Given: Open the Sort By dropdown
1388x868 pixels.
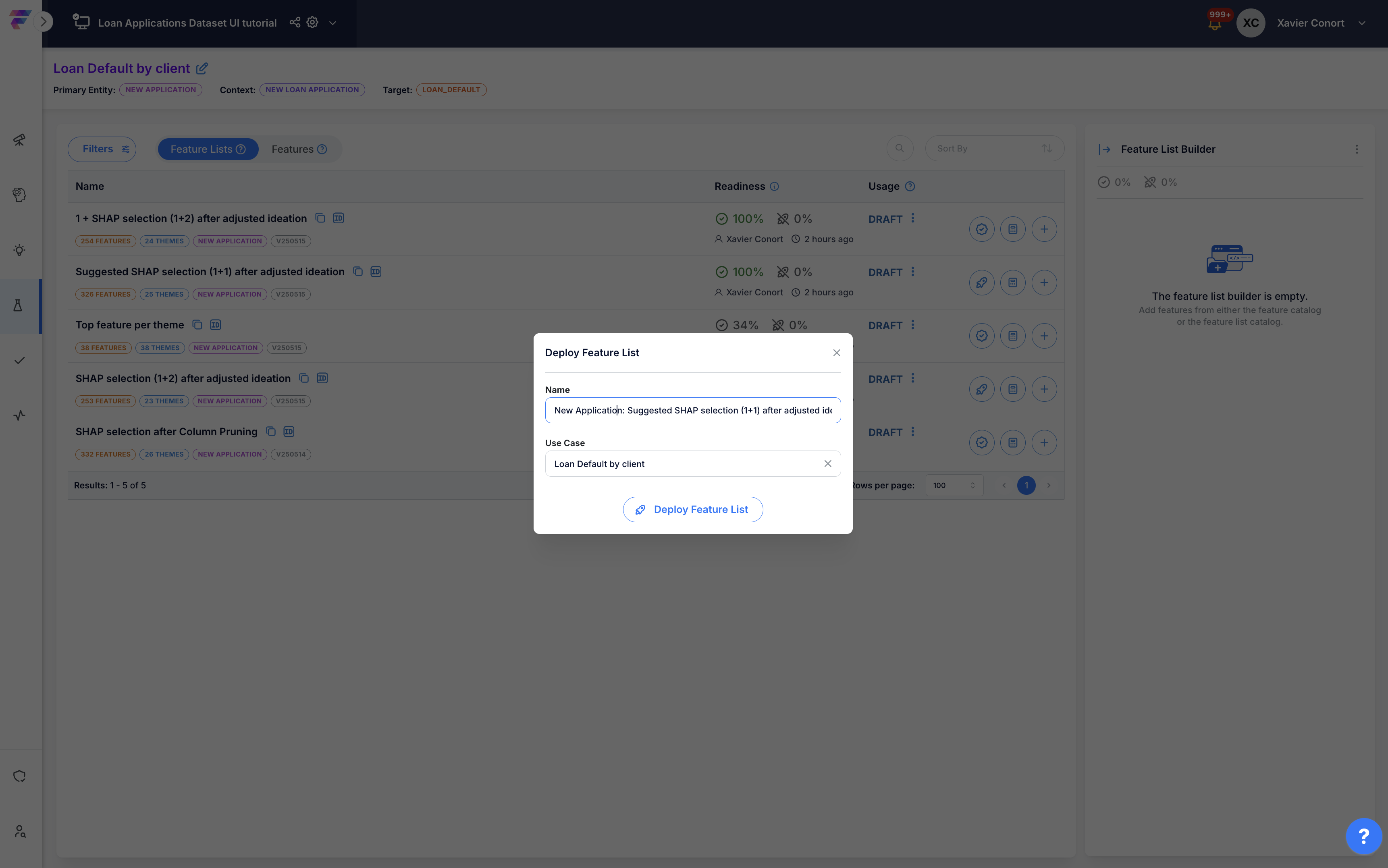Looking at the screenshot, I should [993, 149].
